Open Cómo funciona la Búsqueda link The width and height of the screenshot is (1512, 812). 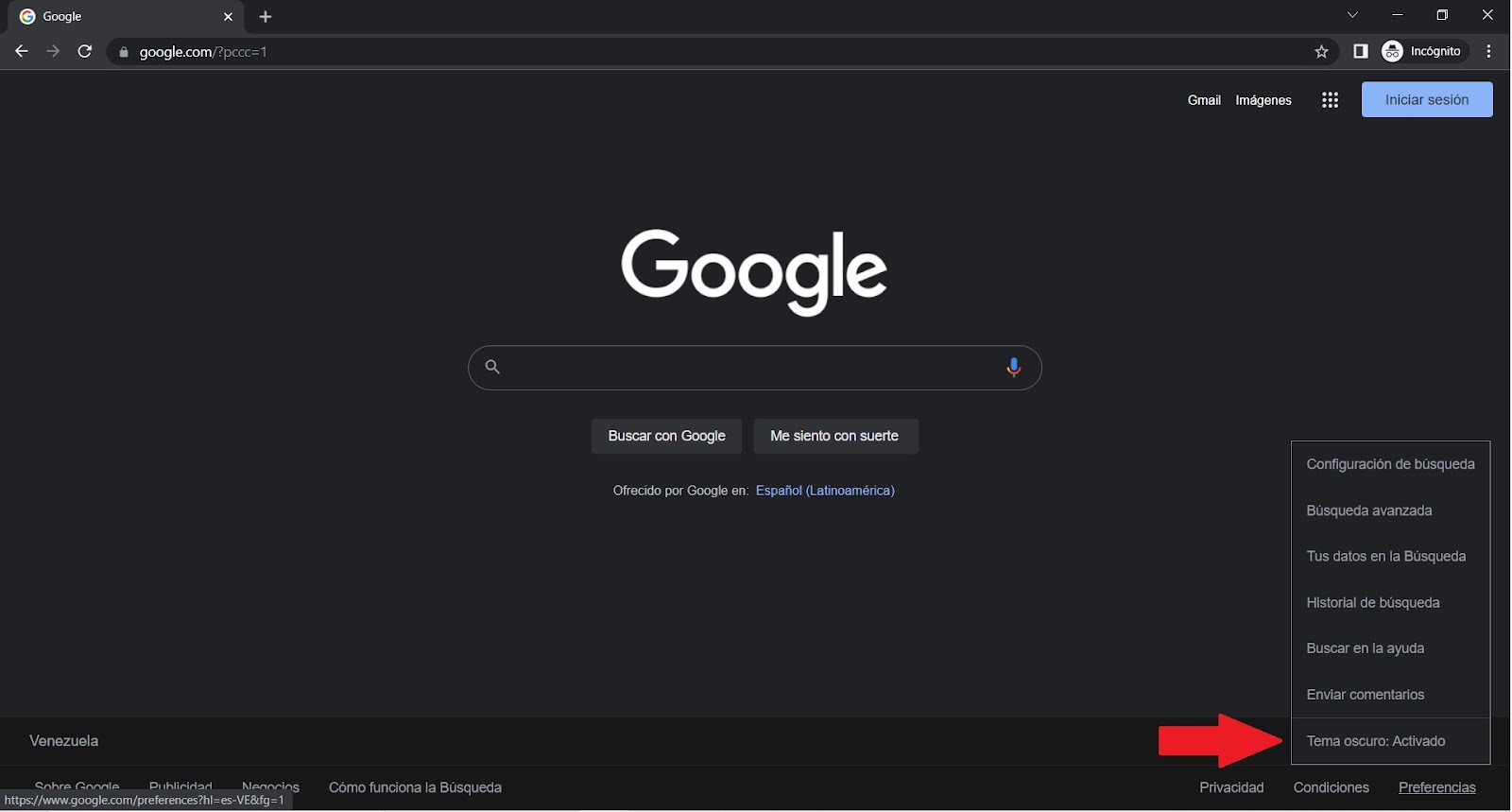click(415, 787)
